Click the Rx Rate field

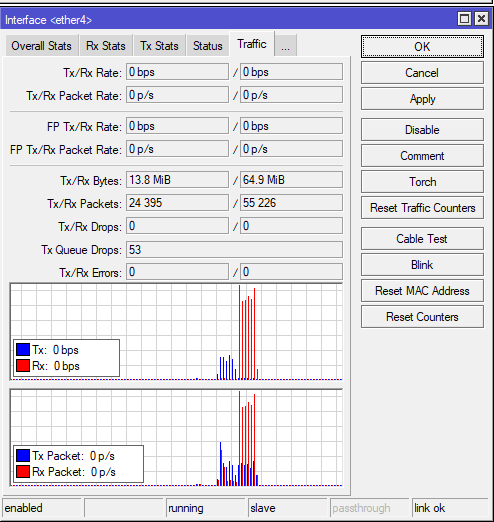coord(291,72)
